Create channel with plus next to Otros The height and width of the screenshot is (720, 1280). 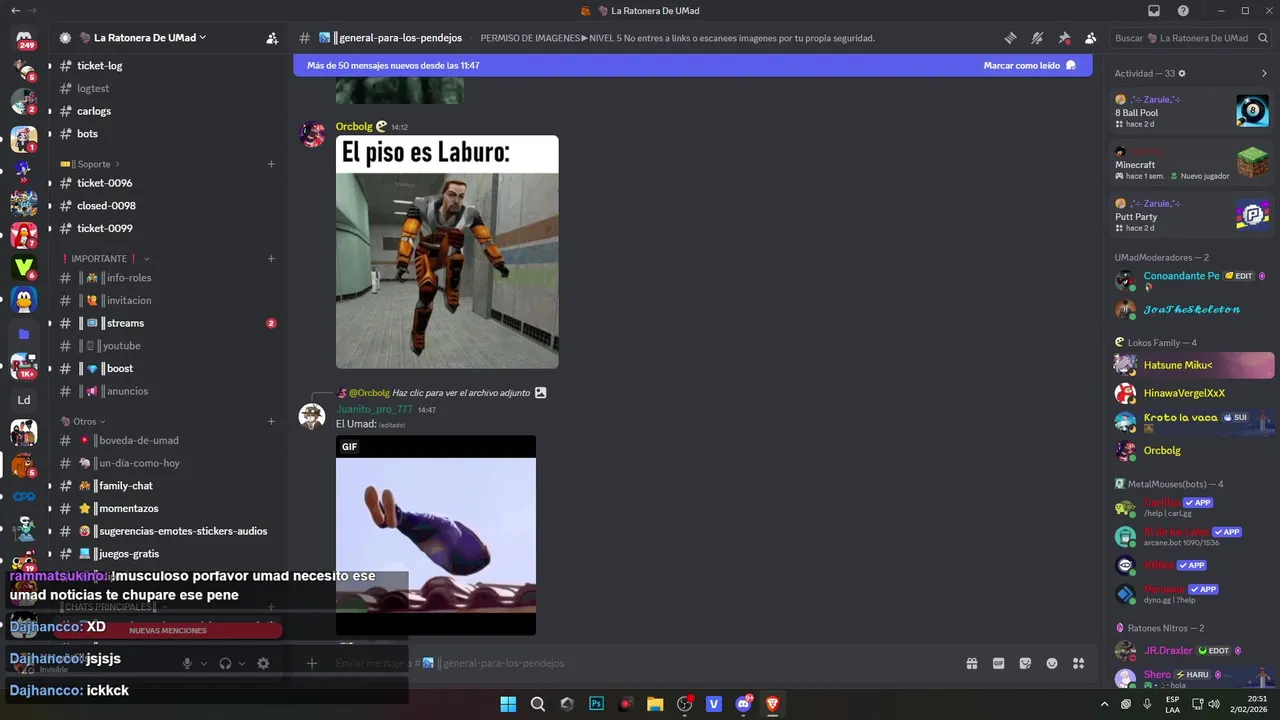(x=271, y=422)
